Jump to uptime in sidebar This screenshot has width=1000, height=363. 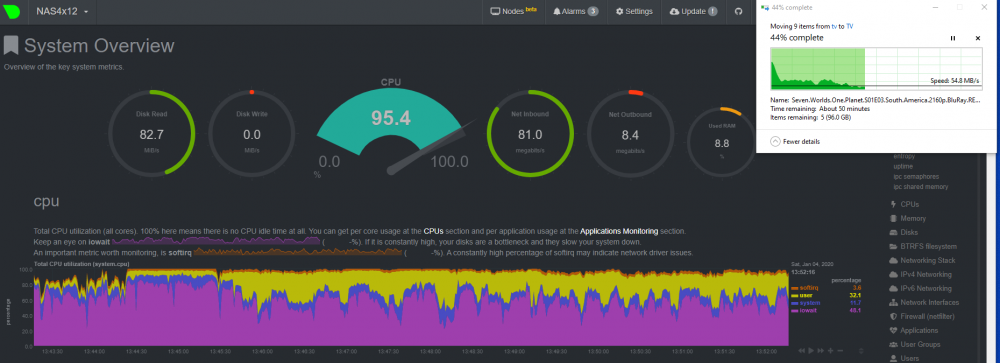tap(904, 166)
